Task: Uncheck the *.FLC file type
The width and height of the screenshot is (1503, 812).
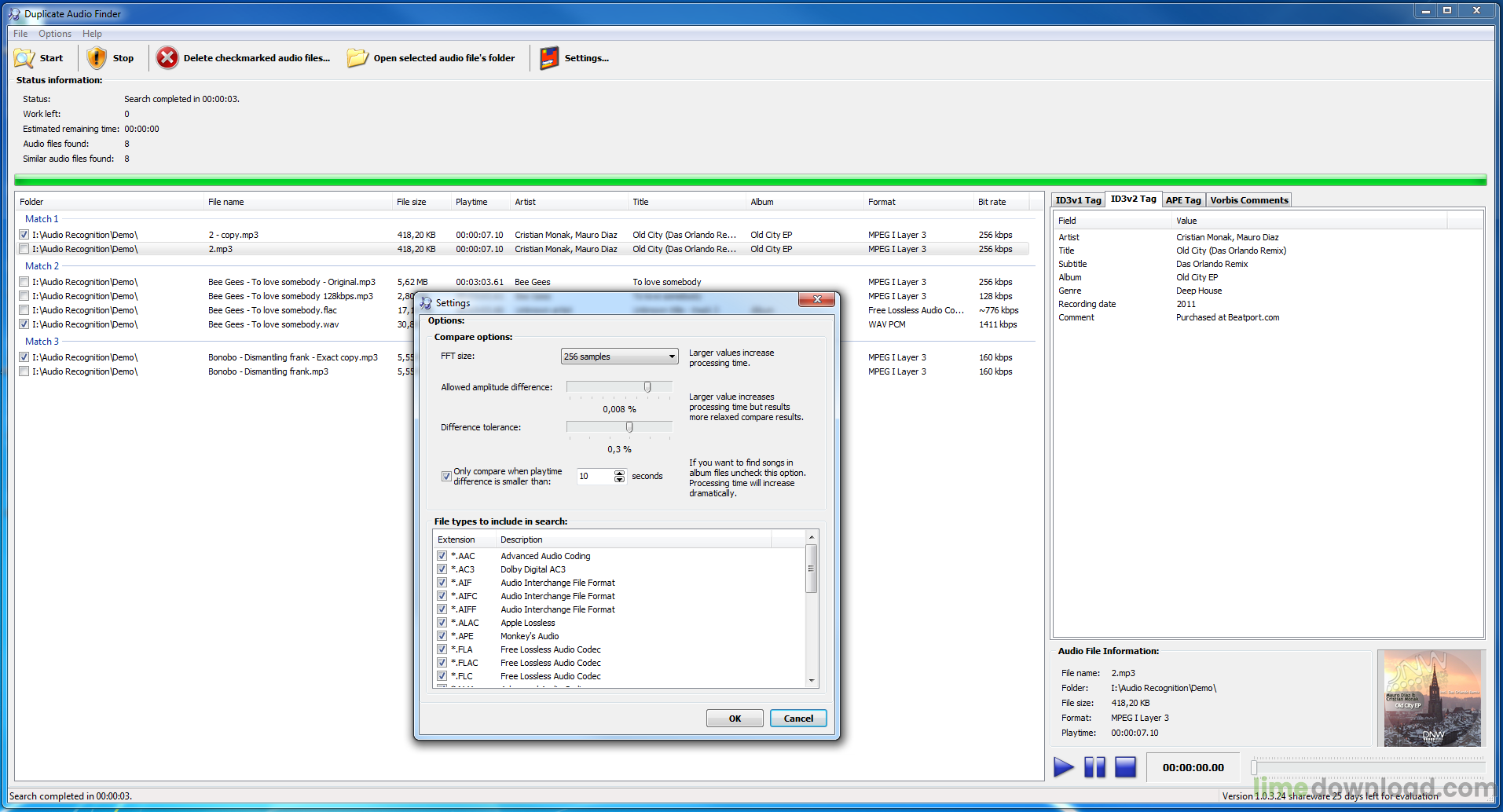Action: pos(442,676)
